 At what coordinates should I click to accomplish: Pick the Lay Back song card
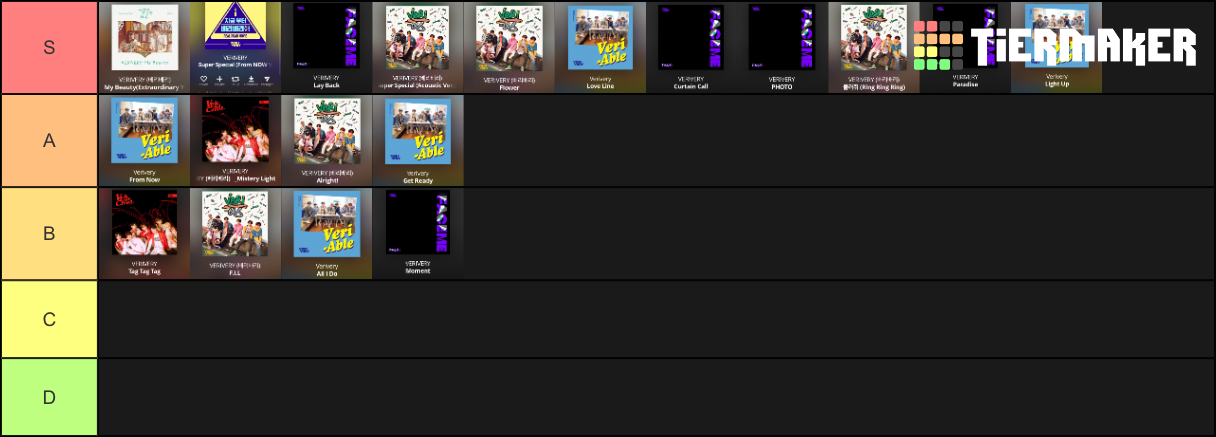[326, 48]
